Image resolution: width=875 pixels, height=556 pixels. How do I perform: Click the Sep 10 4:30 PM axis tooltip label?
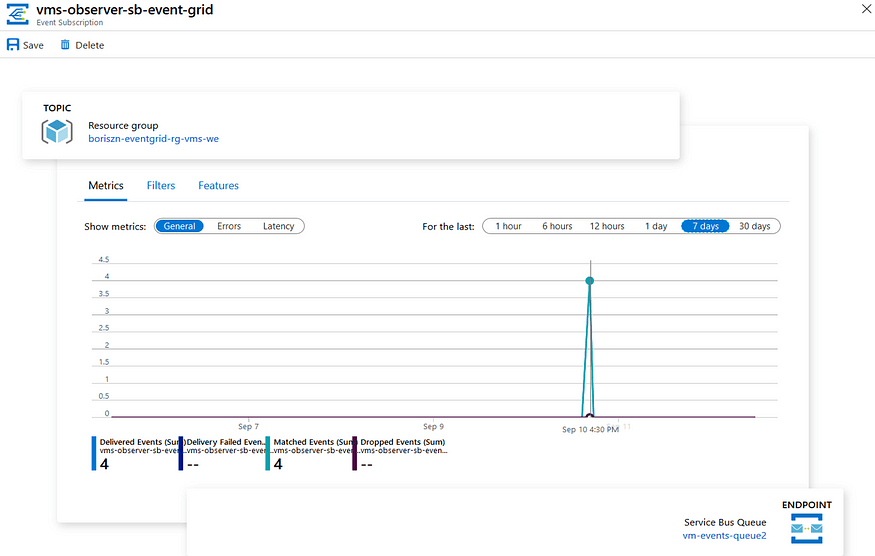(590, 429)
